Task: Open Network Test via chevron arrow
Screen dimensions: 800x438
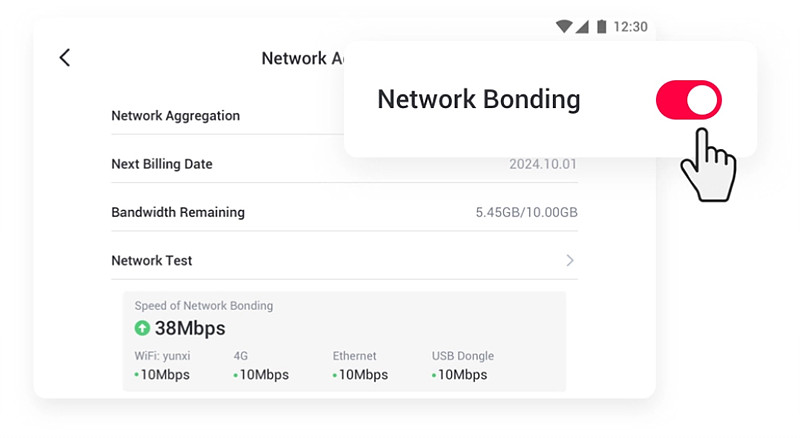Action: [x=570, y=260]
